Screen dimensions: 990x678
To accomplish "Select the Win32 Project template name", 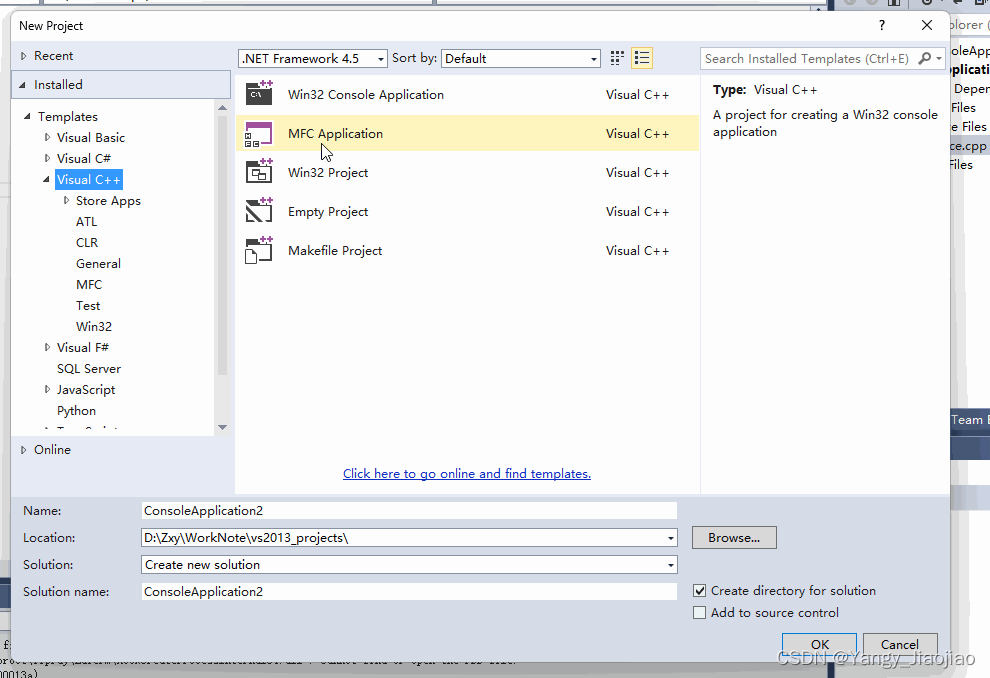I will coord(328,172).
